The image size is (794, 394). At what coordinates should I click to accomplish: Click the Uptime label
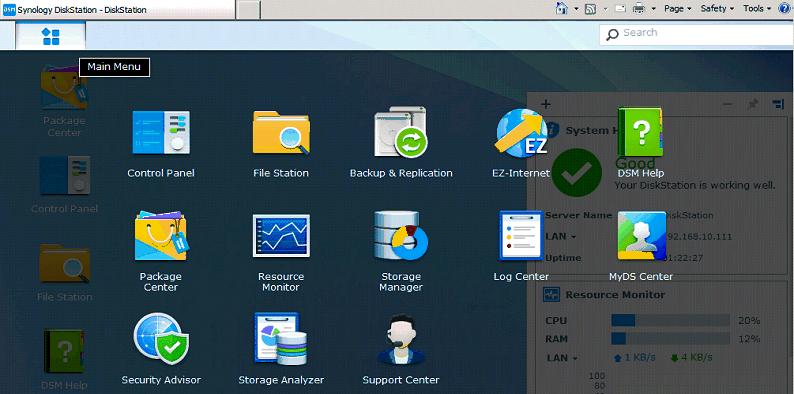coord(563,258)
